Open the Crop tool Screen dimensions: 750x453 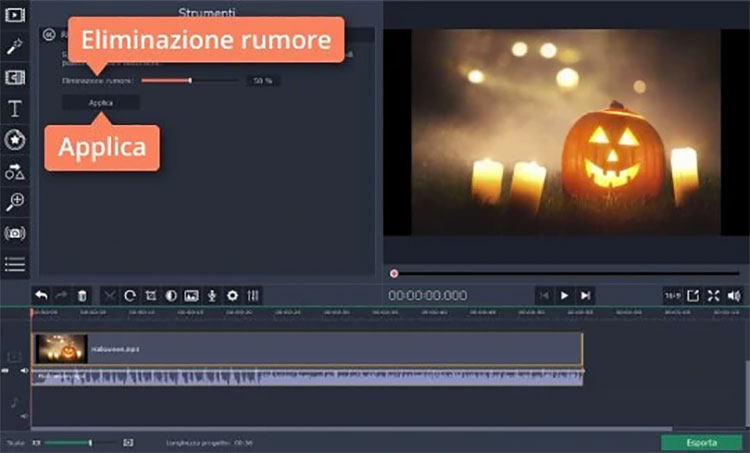tap(151, 296)
